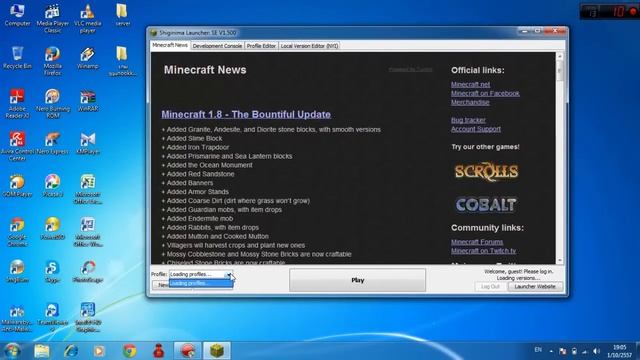
Task: Open Minecraft 1.8 Bountiful Update headline link
Action: (x=246, y=114)
